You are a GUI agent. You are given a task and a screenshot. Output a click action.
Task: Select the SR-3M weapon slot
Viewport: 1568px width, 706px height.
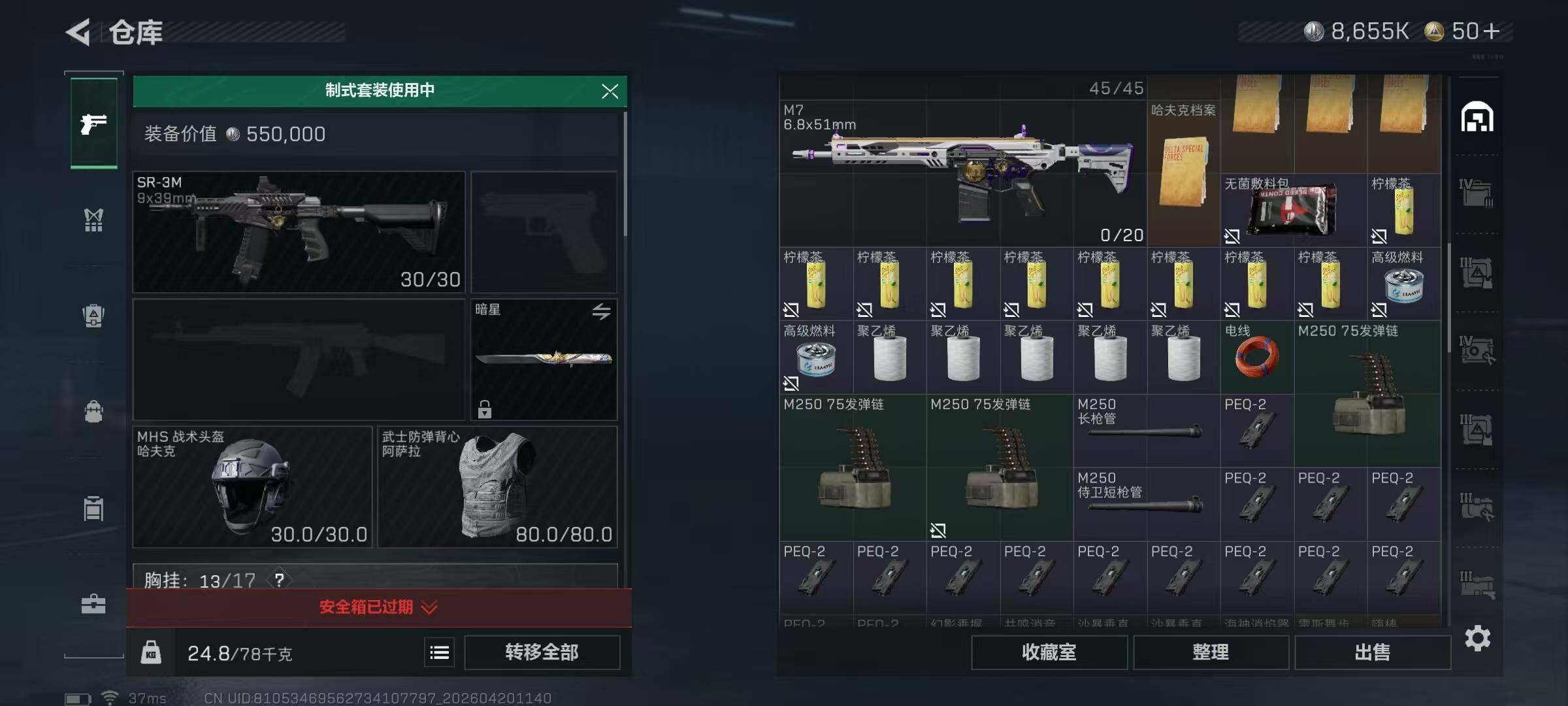(299, 232)
